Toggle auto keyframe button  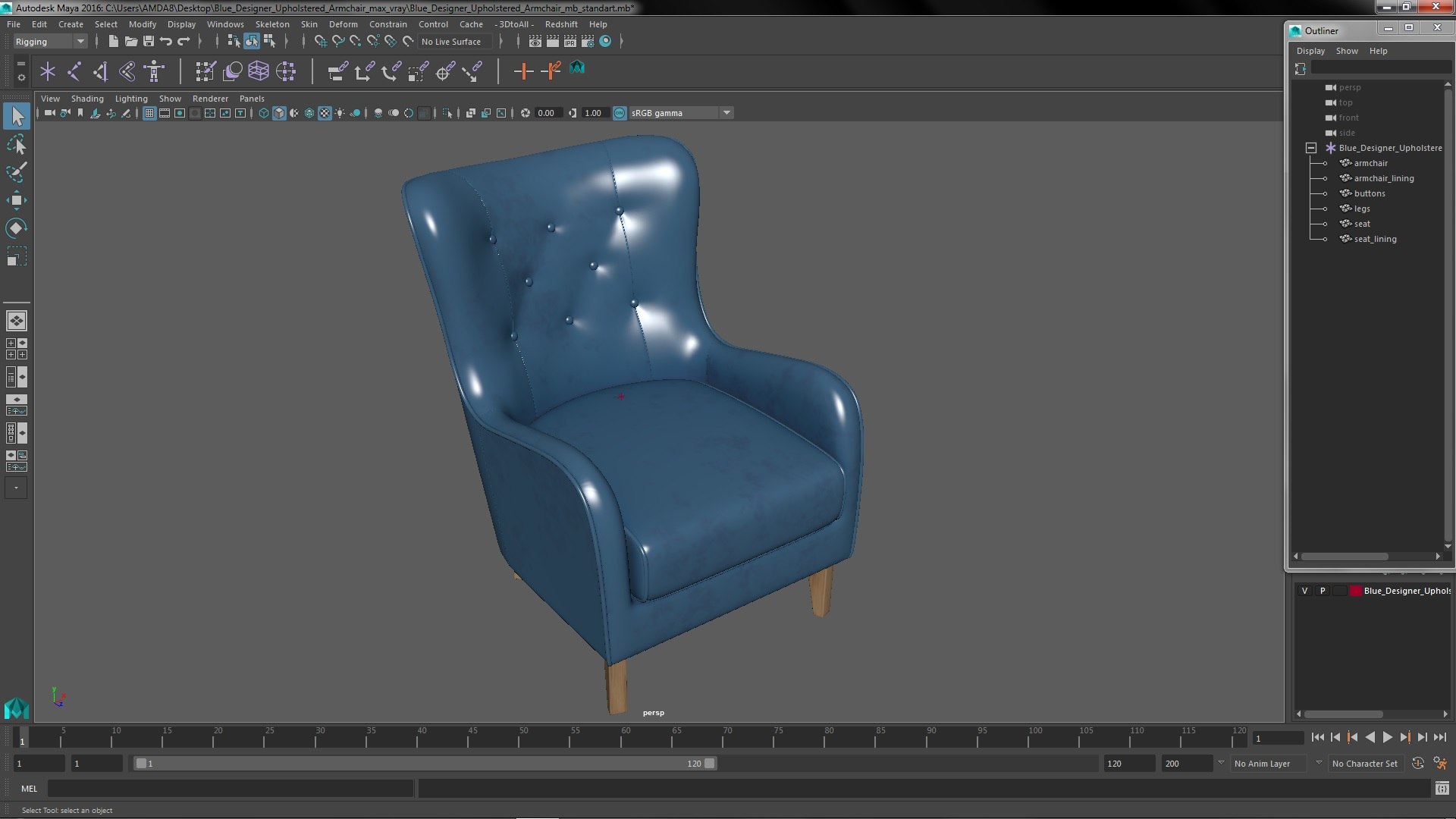tap(1418, 764)
